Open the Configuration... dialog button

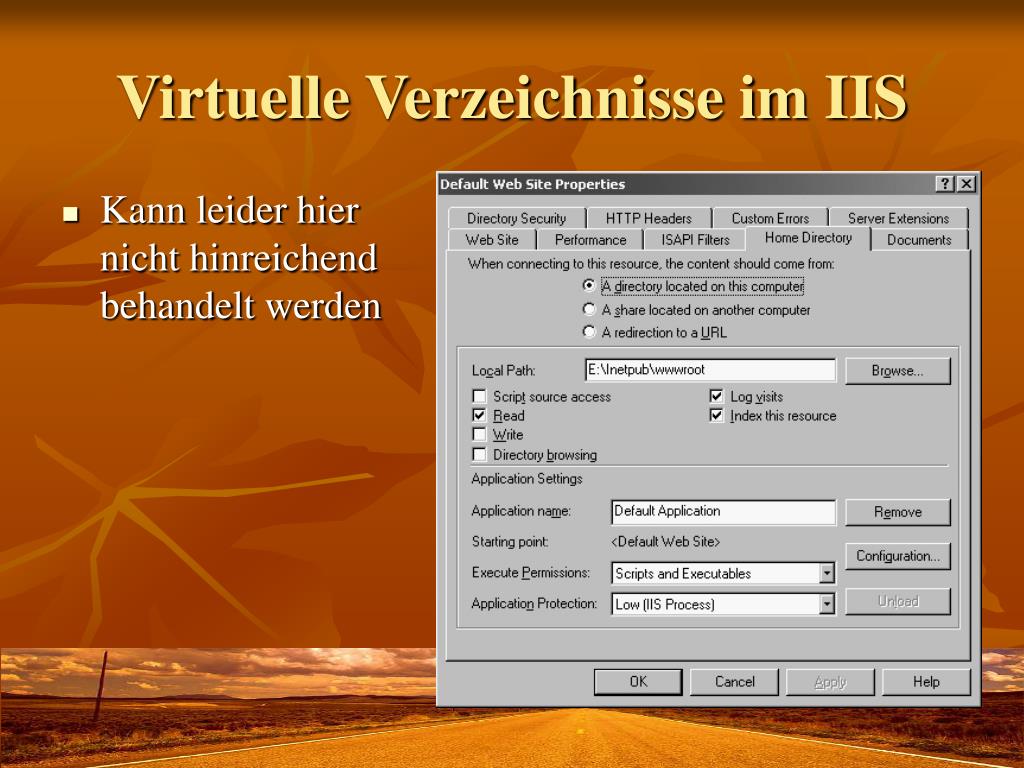897,556
